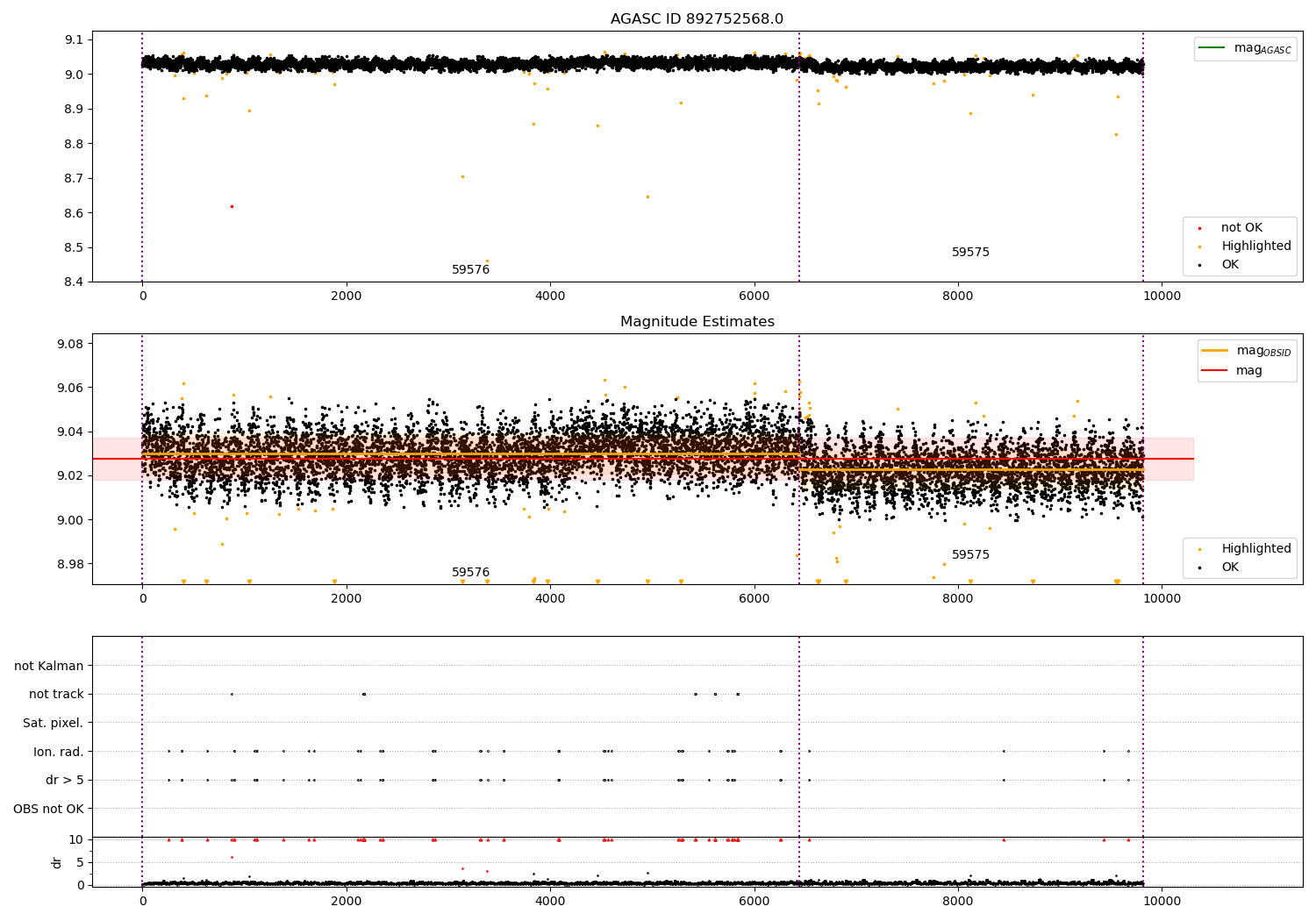Click the 8.4 y-axis tick label
1316x921 pixels.
coord(74,282)
